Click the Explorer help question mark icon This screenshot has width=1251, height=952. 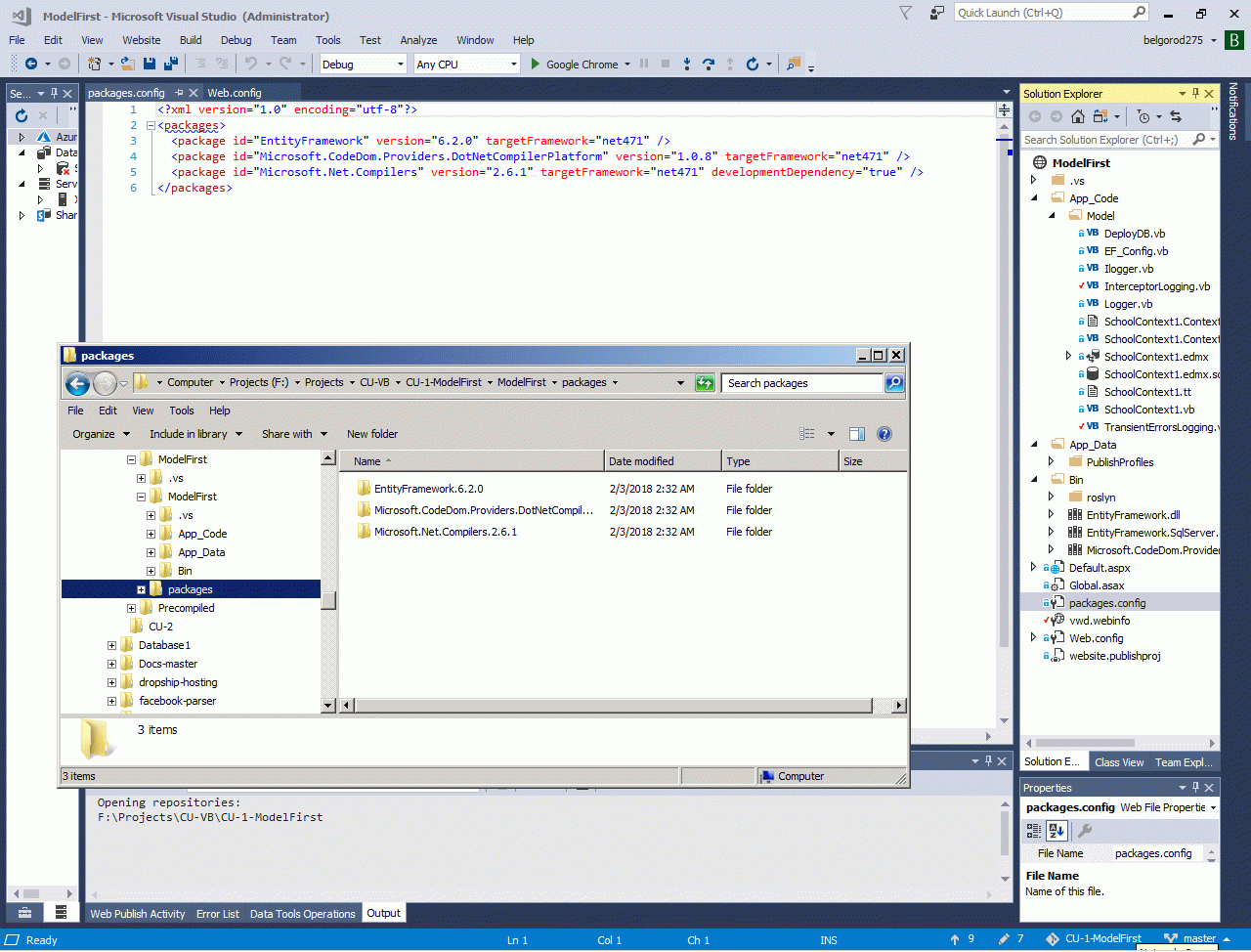tap(884, 434)
